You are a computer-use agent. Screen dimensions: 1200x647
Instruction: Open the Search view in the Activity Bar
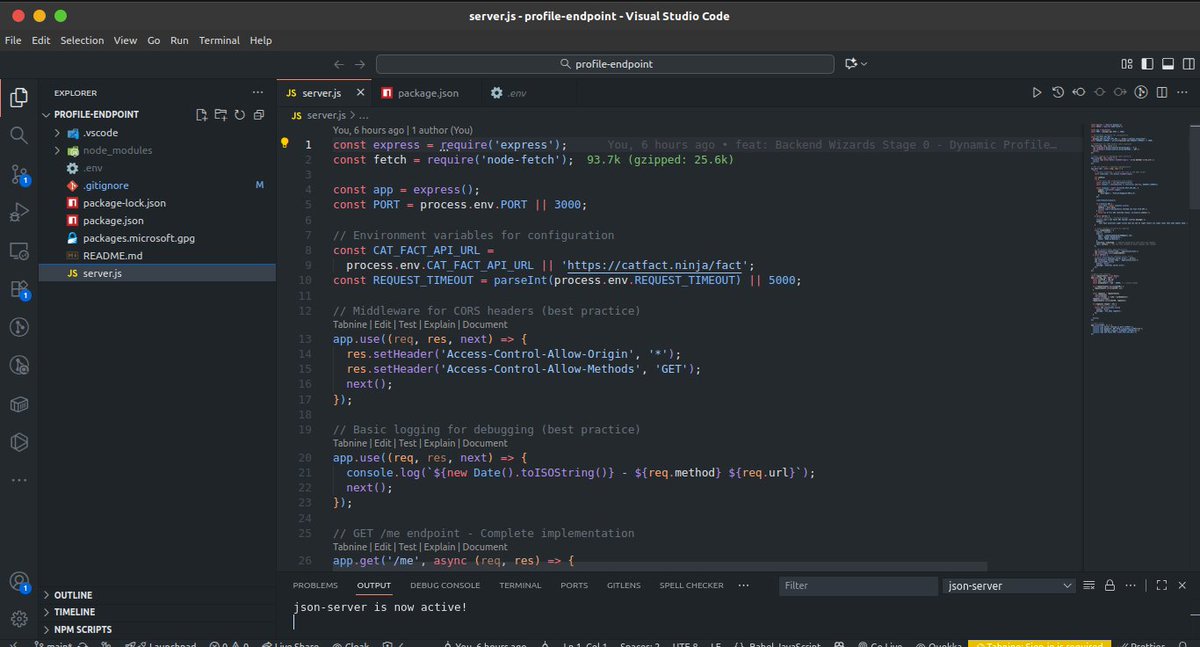pyautogui.click(x=18, y=134)
